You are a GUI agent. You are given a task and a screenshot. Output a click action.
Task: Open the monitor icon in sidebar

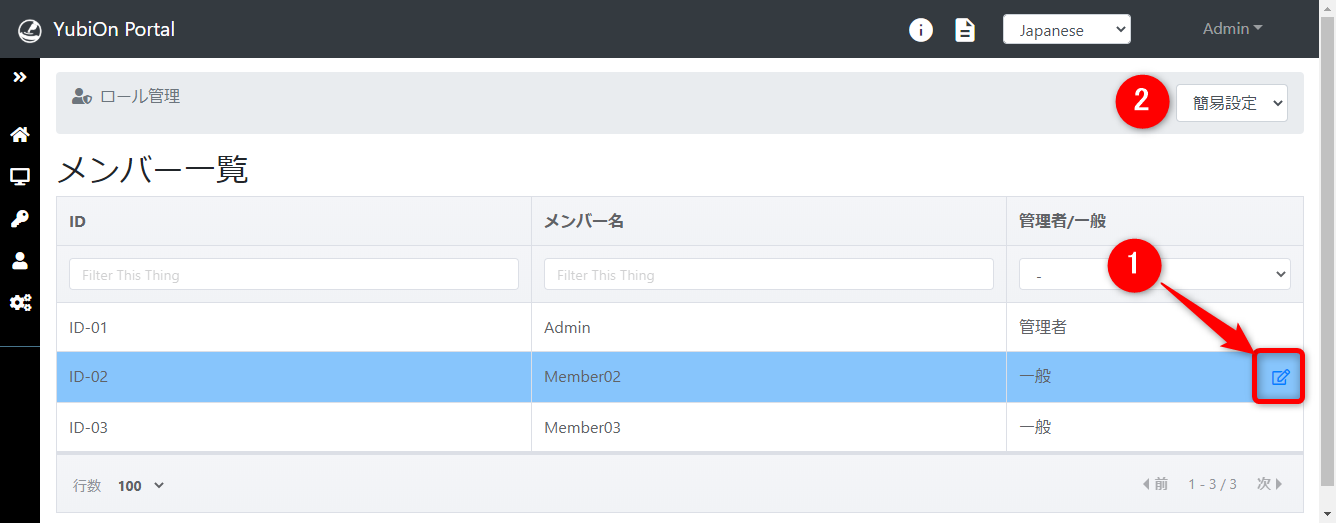point(20,177)
